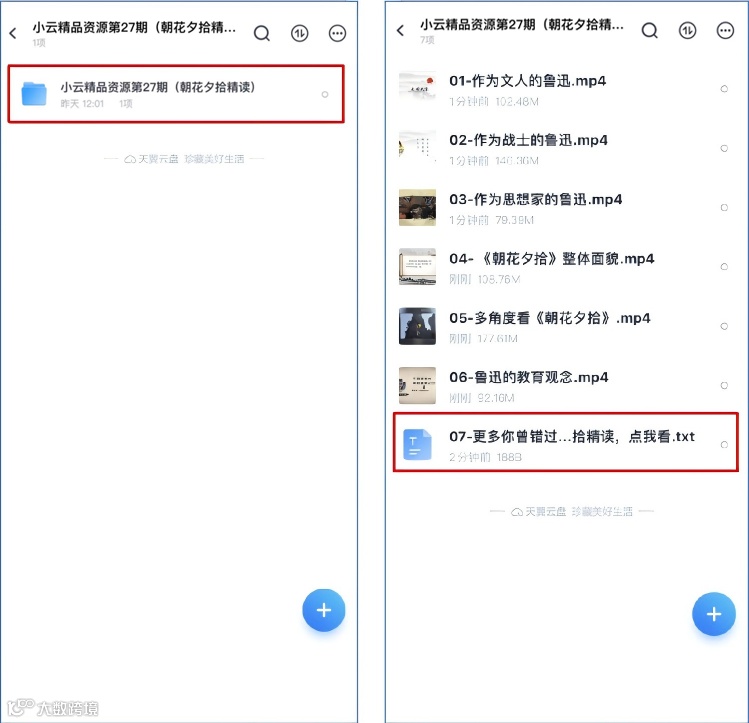Tap the blue plus button in left panel
The height and width of the screenshot is (723, 749).
[x=323, y=610]
